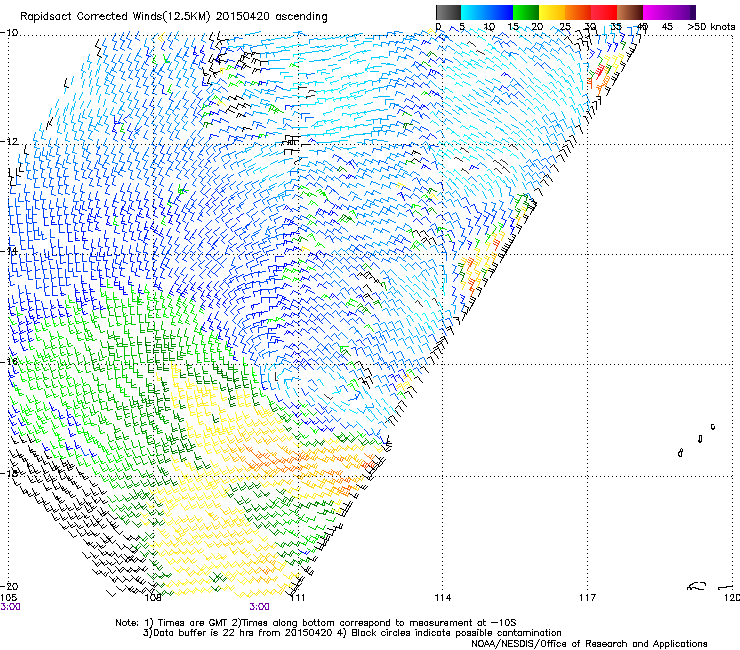The width and height of the screenshot is (740, 650).
Task: Click the '-10' latitude axis label
Action: [9, 33]
